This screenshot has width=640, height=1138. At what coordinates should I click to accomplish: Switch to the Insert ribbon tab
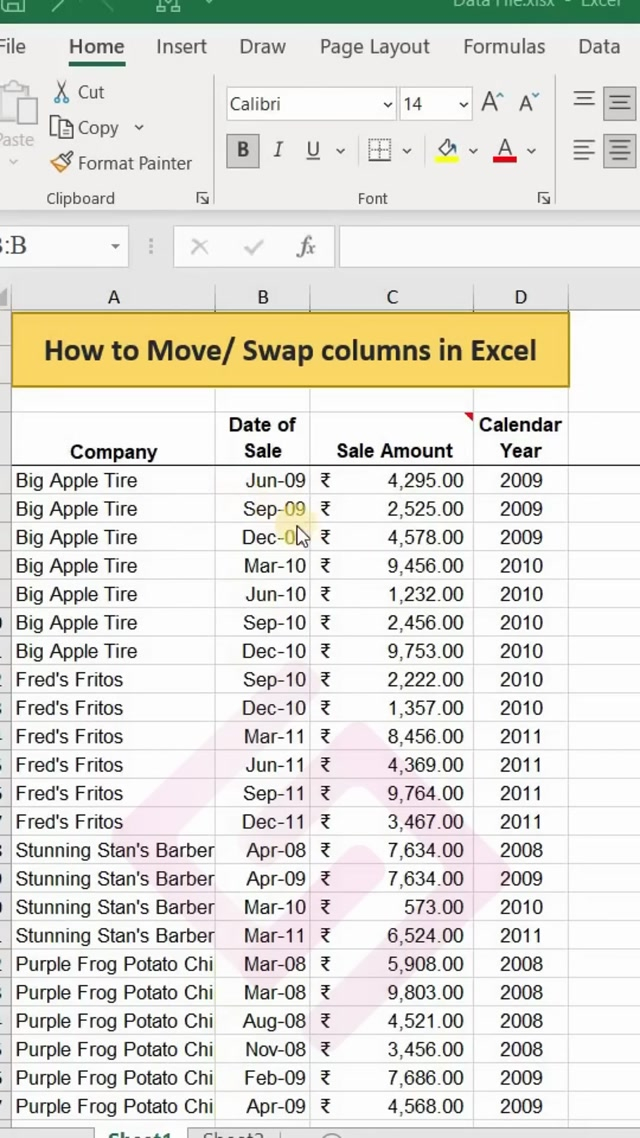181,47
